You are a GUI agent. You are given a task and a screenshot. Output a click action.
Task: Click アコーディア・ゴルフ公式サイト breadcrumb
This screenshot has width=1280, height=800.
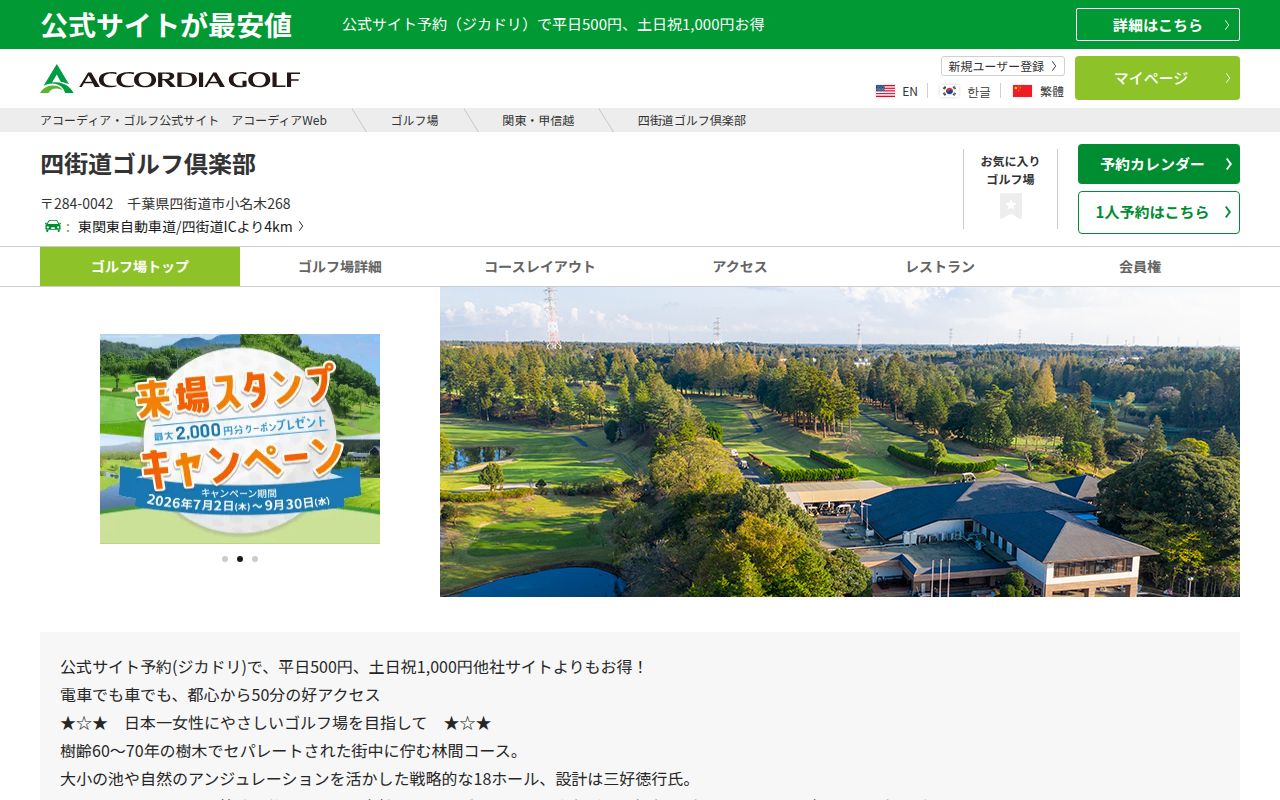pos(184,120)
